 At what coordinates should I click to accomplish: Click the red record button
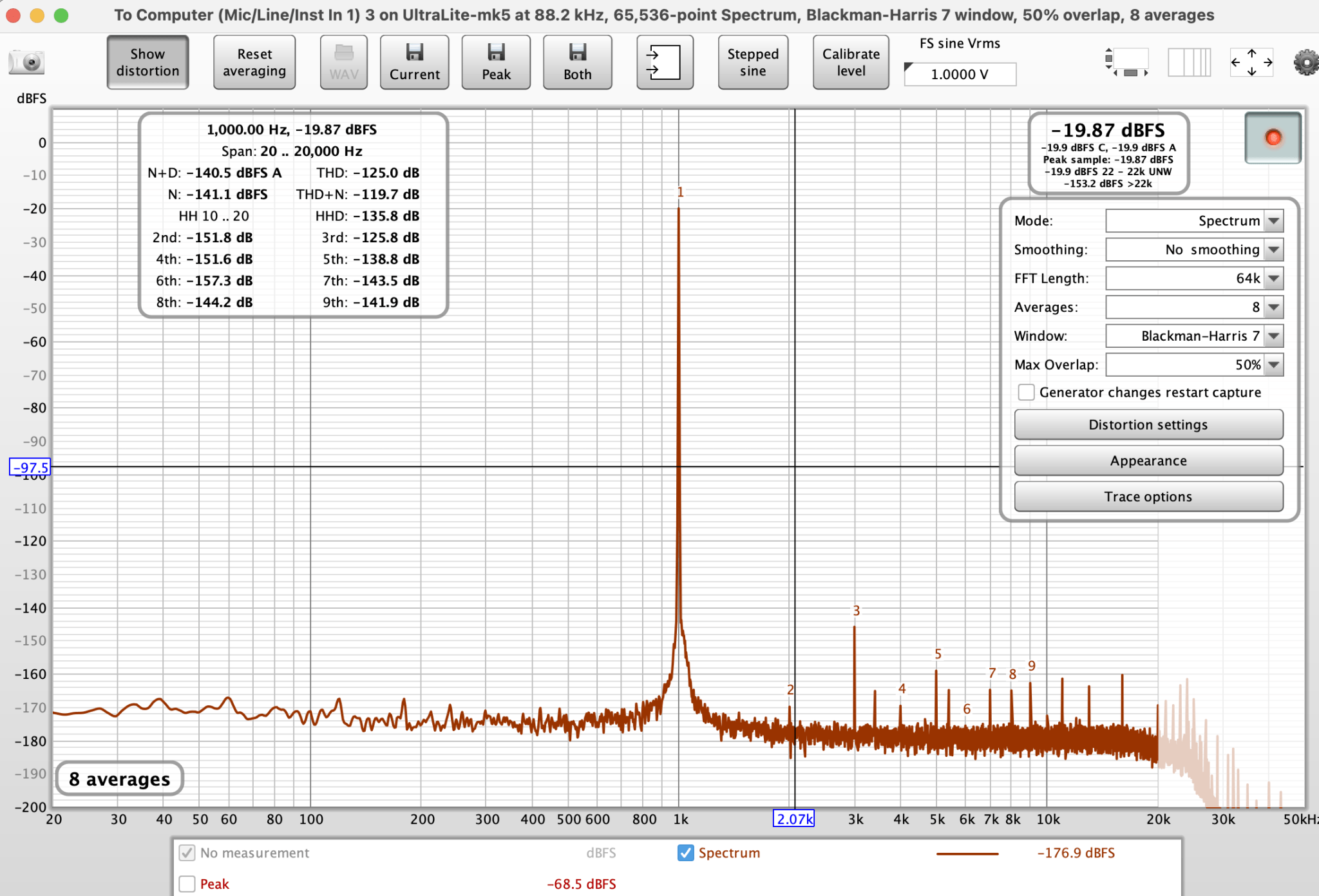click(x=1273, y=138)
